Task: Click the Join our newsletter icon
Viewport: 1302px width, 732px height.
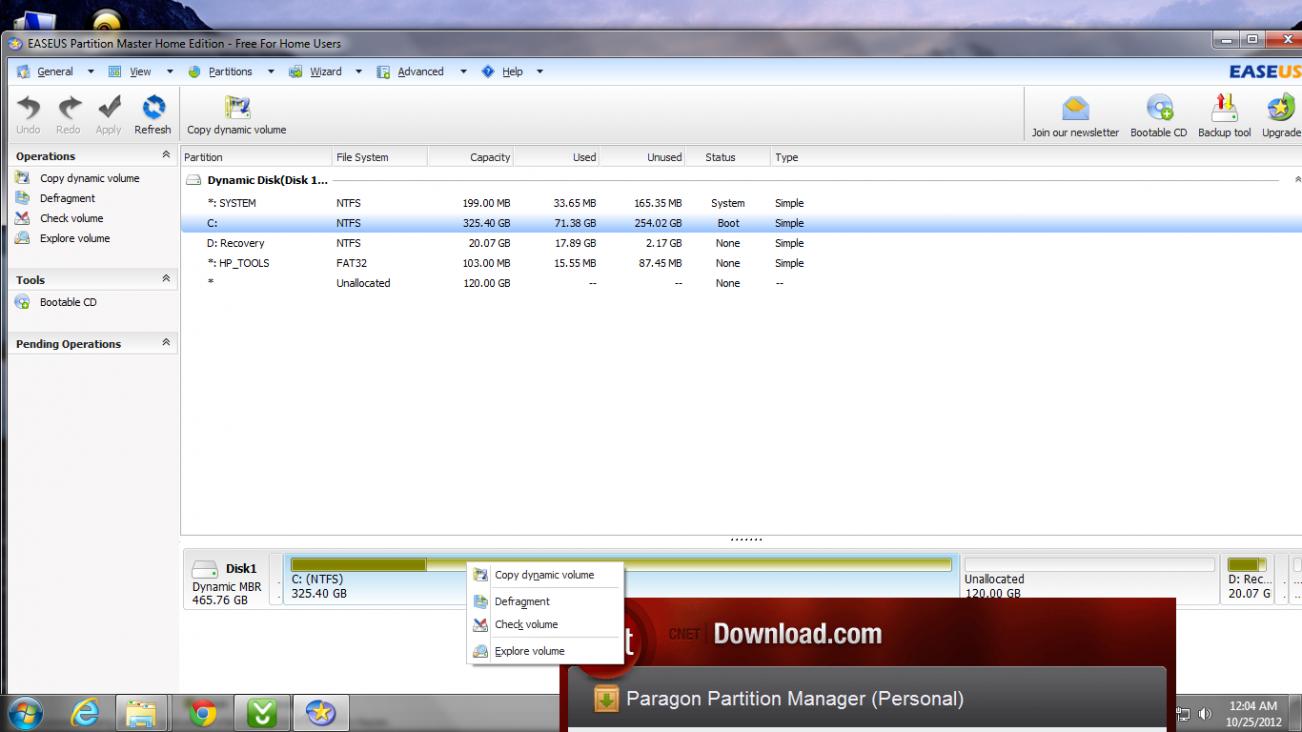Action: click(1075, 108)
